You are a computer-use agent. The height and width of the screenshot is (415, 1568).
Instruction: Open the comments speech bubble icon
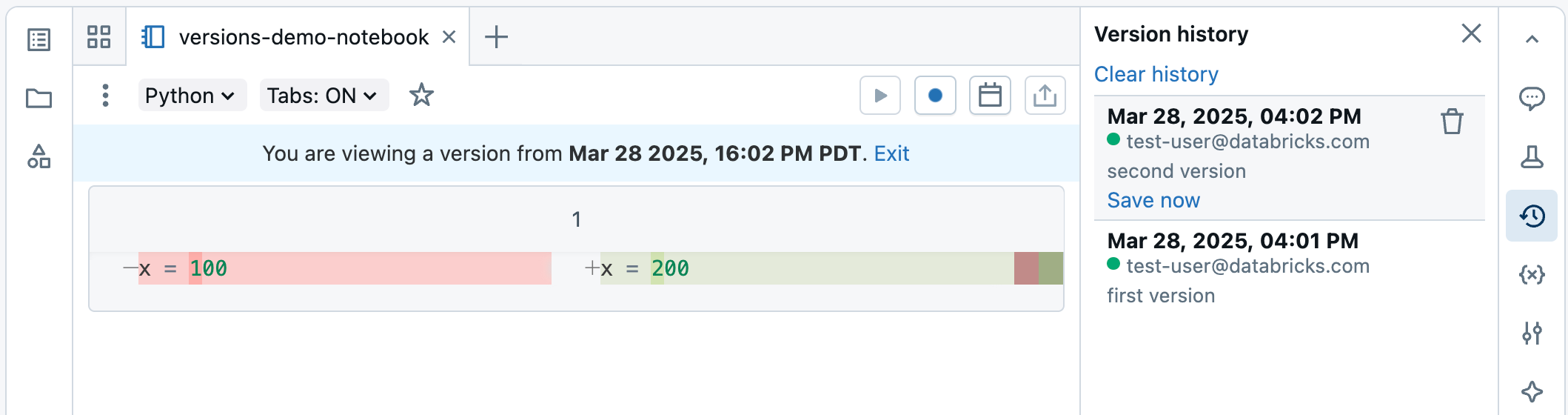(x=1532, y=98)
